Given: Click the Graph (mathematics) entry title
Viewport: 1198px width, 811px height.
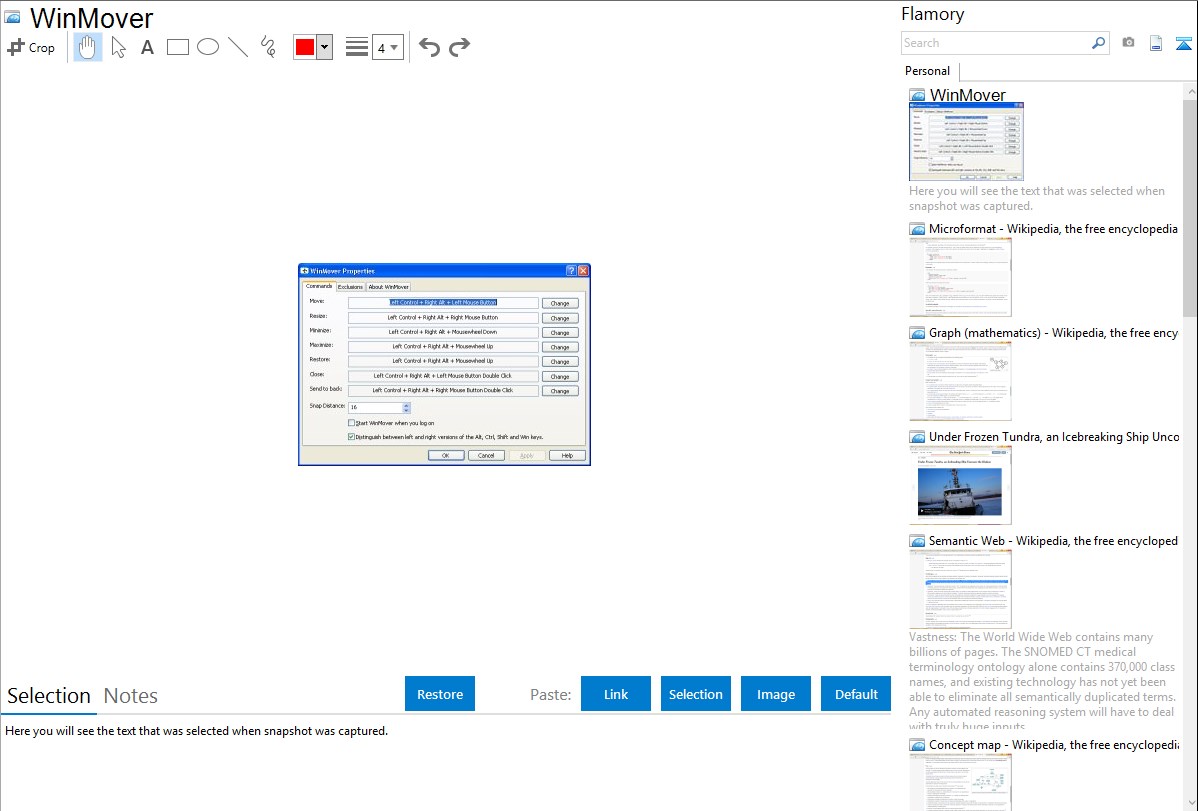Looking at the screenshot, I should coord(1053,333).
